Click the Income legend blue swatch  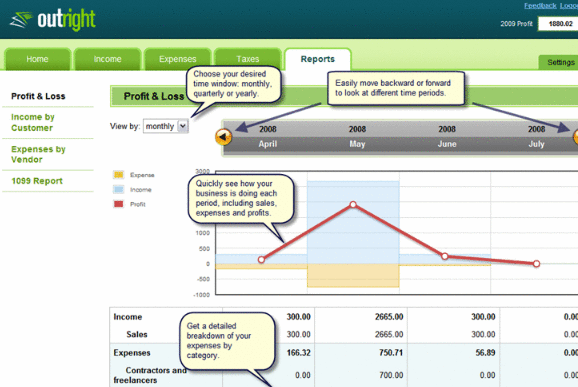(x=118, y=189)
